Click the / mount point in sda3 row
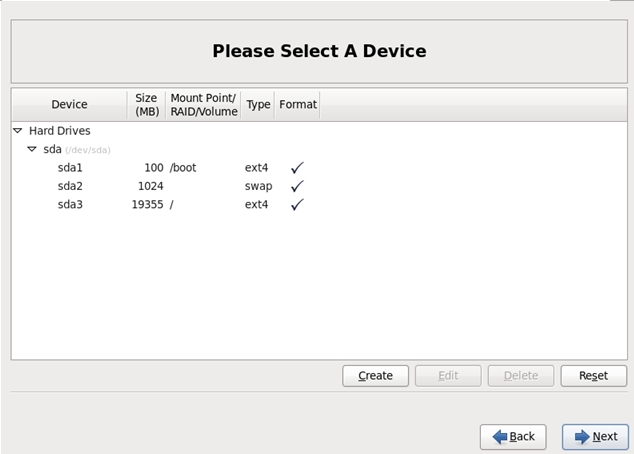Viewport: 634px width, 454px height. tap(171, 205)
